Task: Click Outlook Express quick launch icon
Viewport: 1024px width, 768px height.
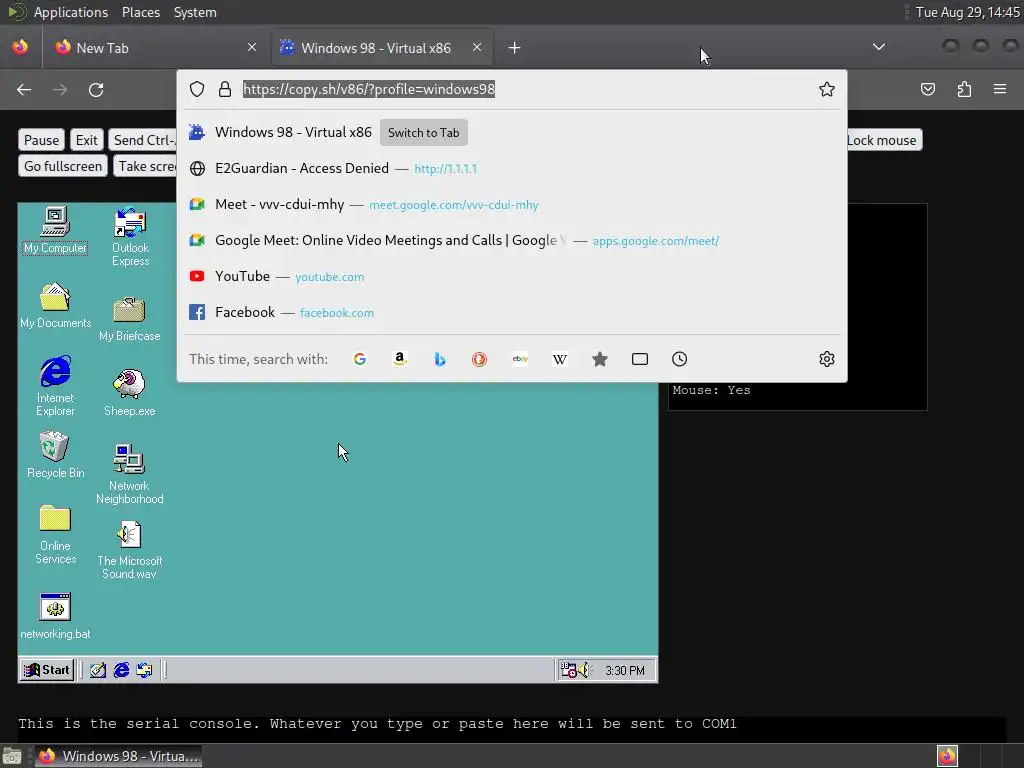Action: point(144,670)
